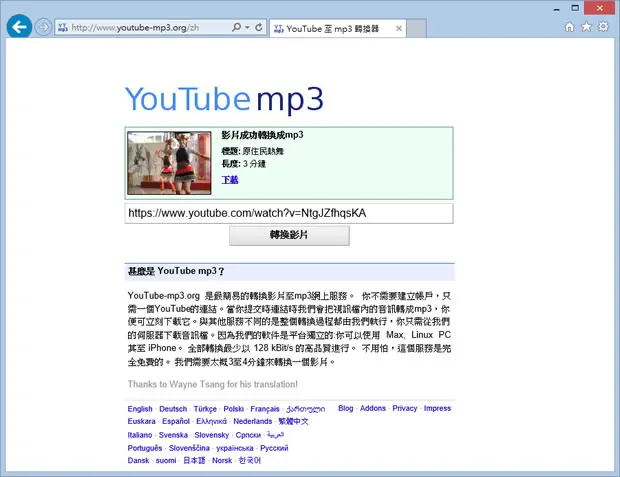The image size is (620, 477).
Task: Open favorites star icon
Action: (586, 27)
